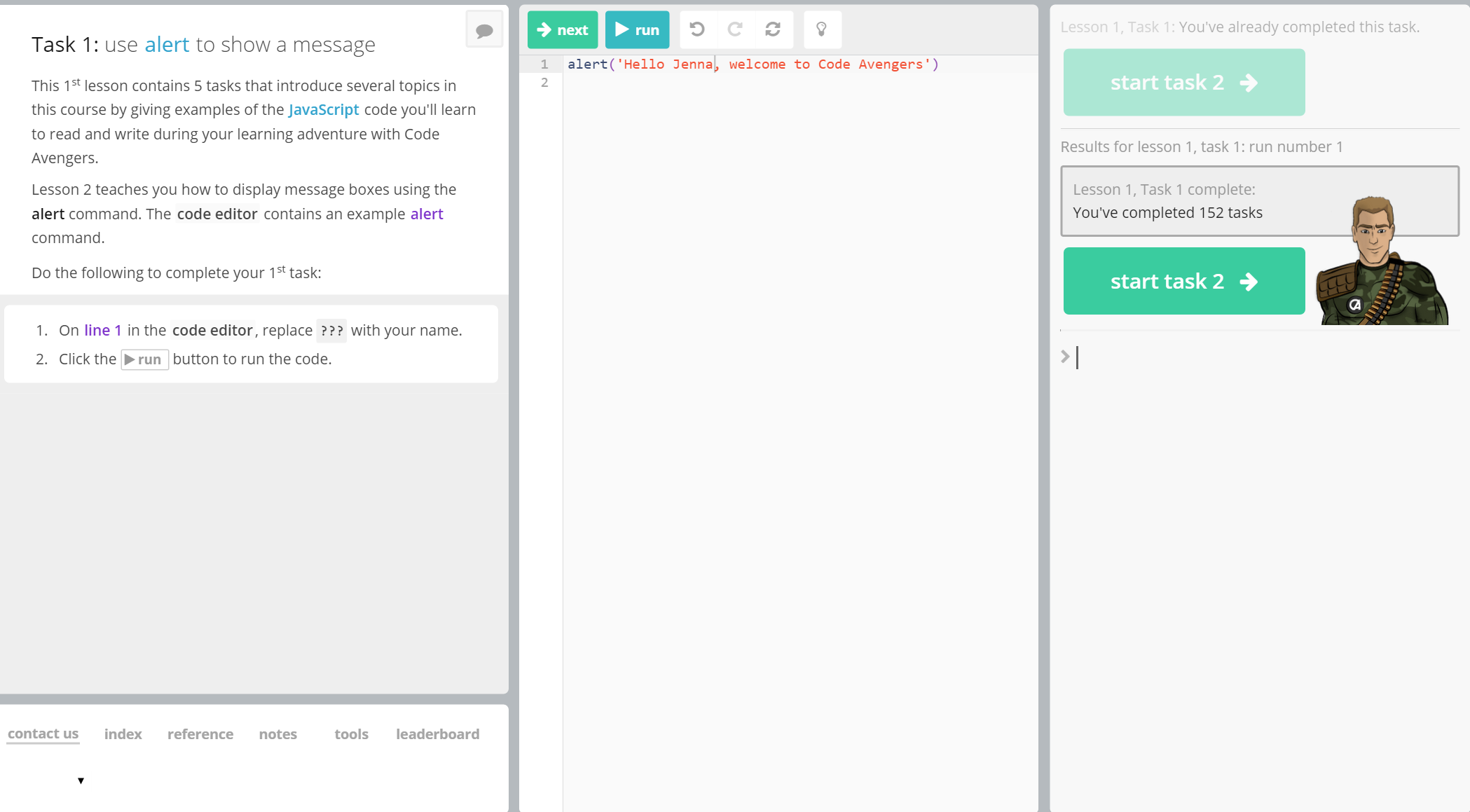
Task: Open the leaderboard tab
Action: tap(437, 734)
